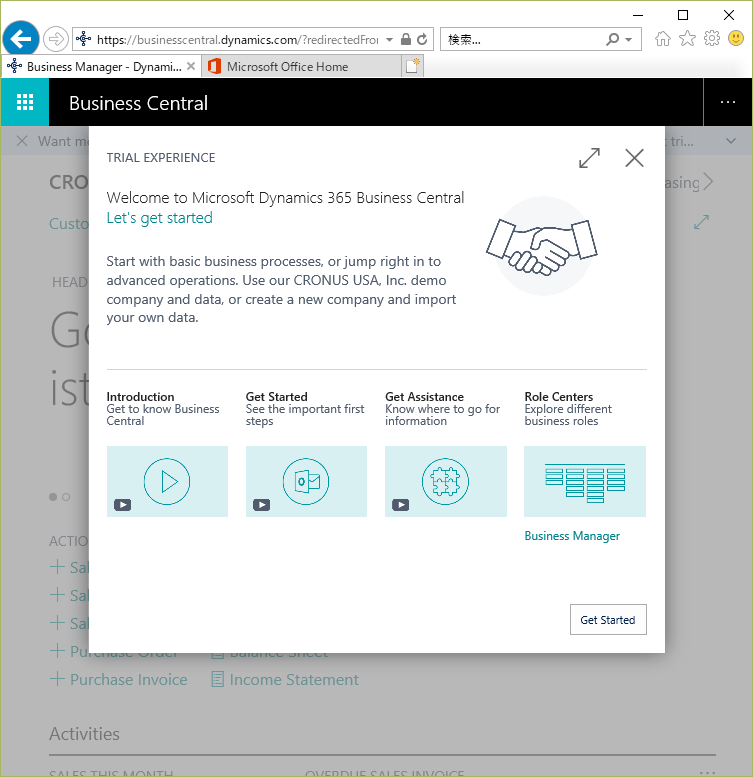Click the smiley feedback icon
This screenshot has width=753, height=777.
[736, 38]
